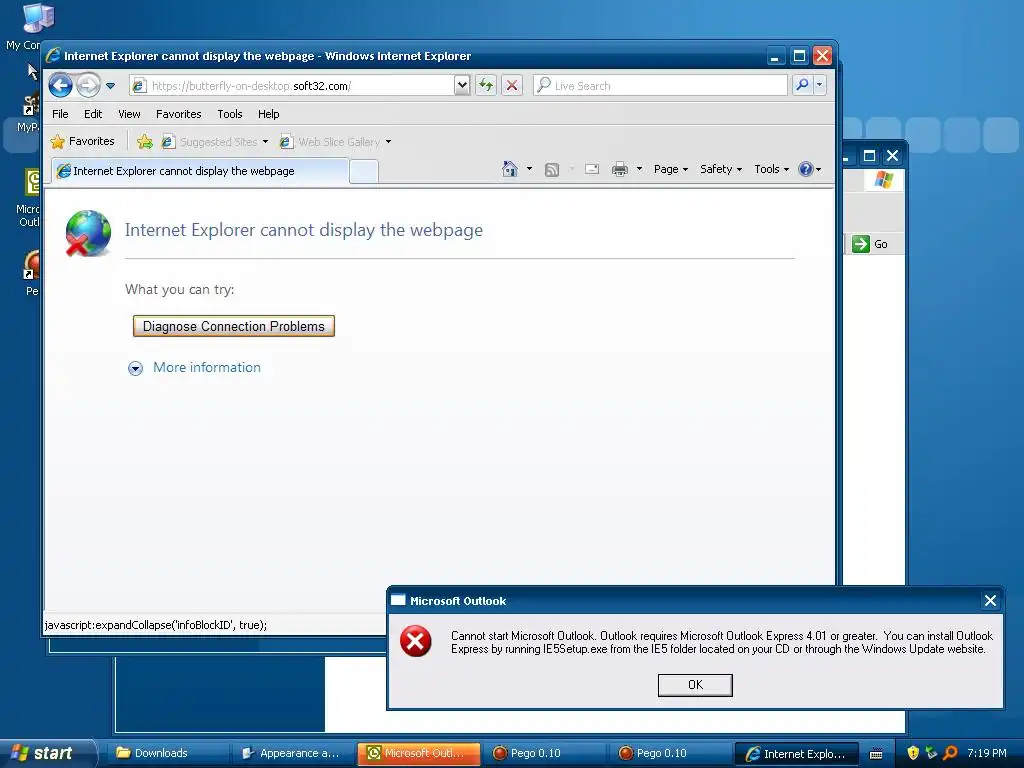Image resolution: width=1024 pixels, height=768 pixels.
Task: Click the red error icon in Outlook dialog
Action: [x=416, y=641]
